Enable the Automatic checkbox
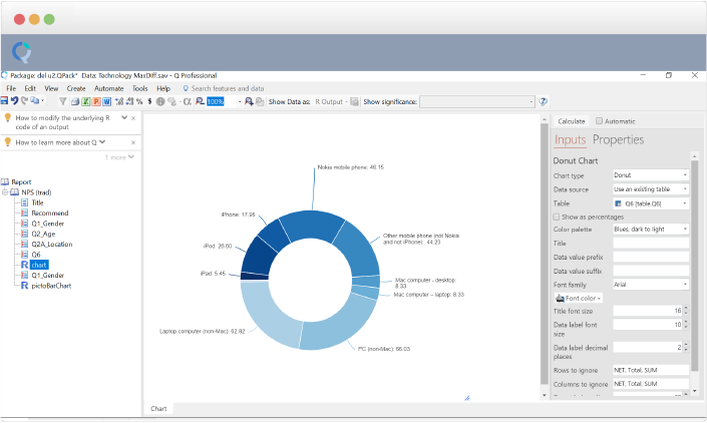Image resolution: width=707 pixels, height=423 pixels. [599, 121]
